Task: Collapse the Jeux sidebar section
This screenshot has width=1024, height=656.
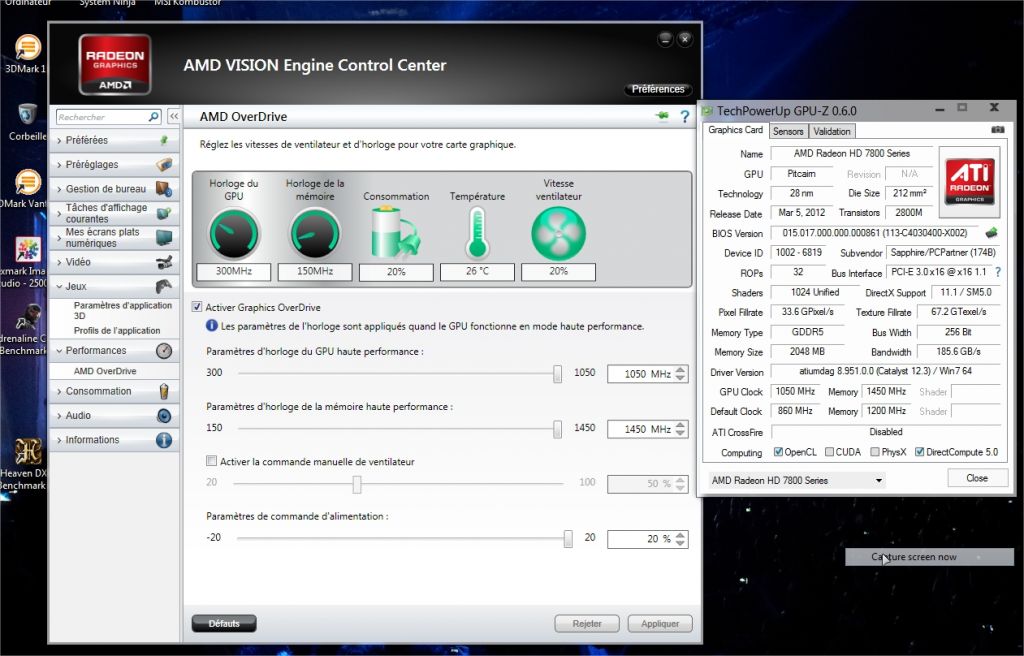Action: point(114,286)
